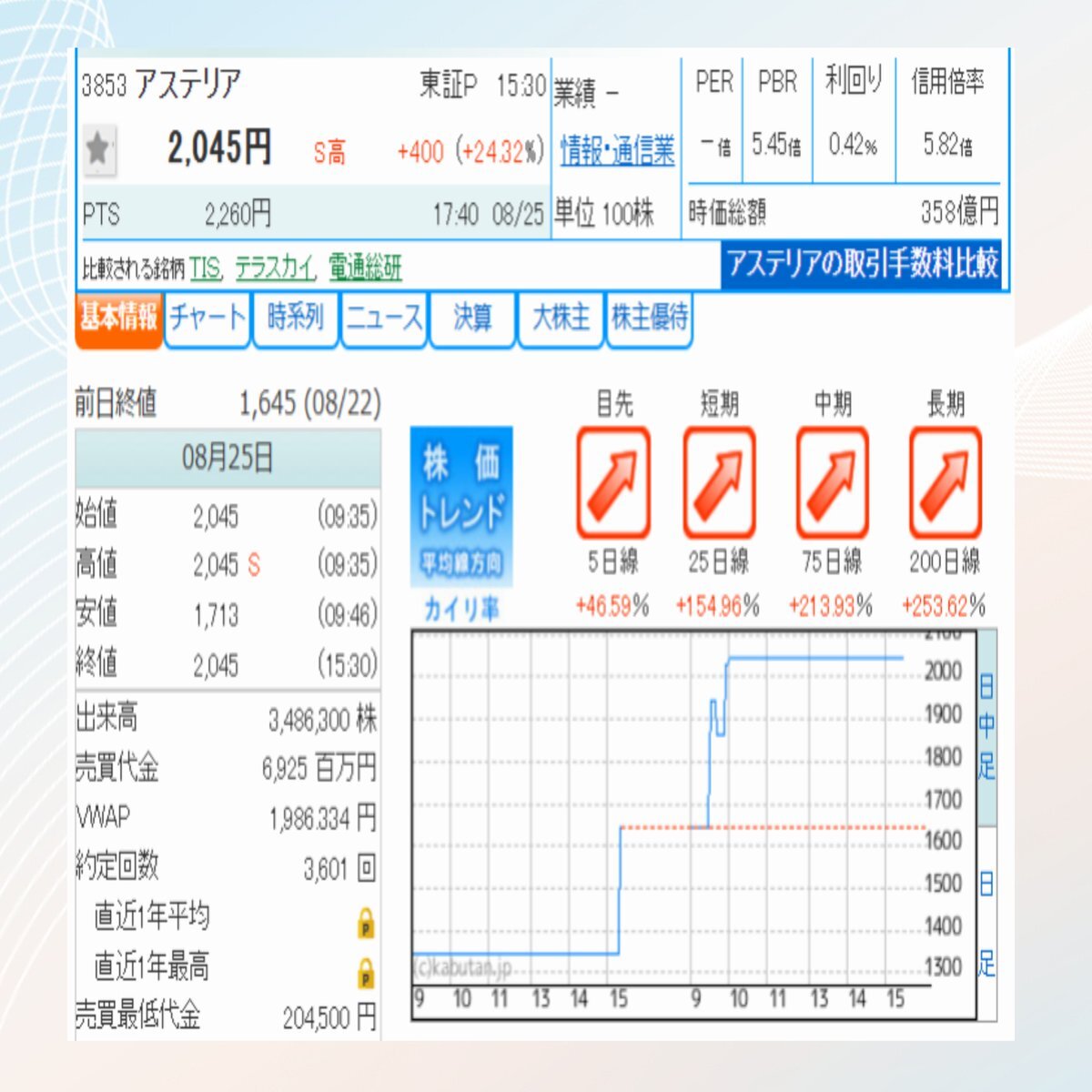This screenshot has width=1092, height=1092.
Task: Click the S高 limit-up indicator
Action: [x=329, y=152]
